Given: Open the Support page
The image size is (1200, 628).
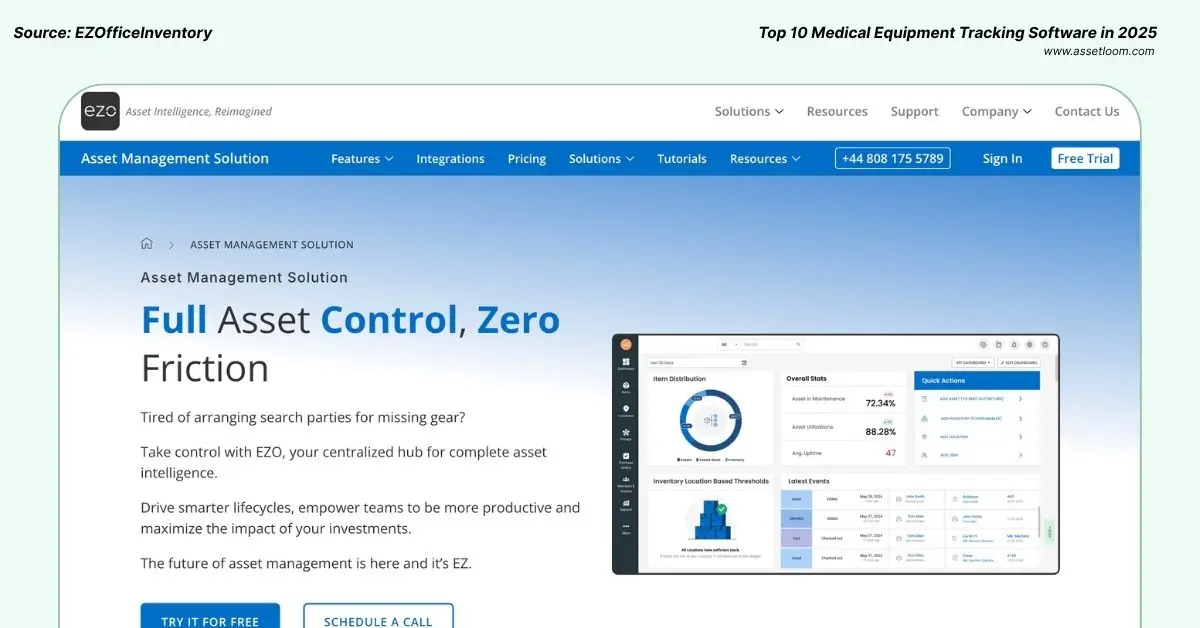Looking at the screenshot, I should [914, 112].
